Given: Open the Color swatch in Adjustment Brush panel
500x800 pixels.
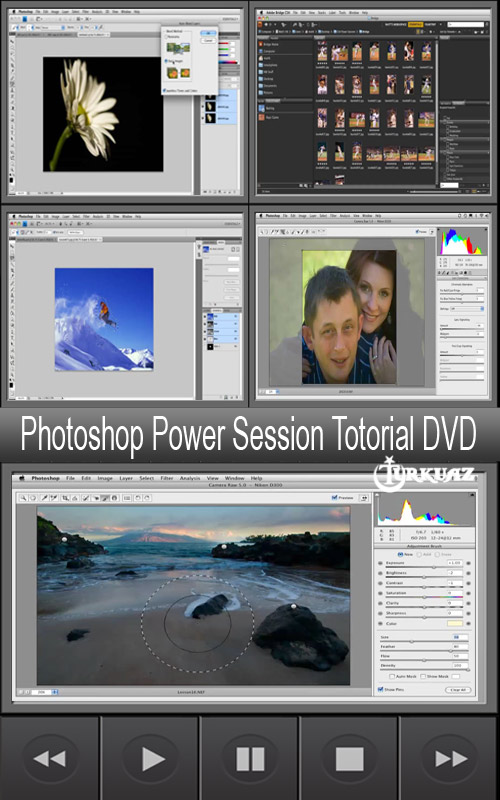Looking at the screenshot, I should pyautogui.click(x=455, y=623).
